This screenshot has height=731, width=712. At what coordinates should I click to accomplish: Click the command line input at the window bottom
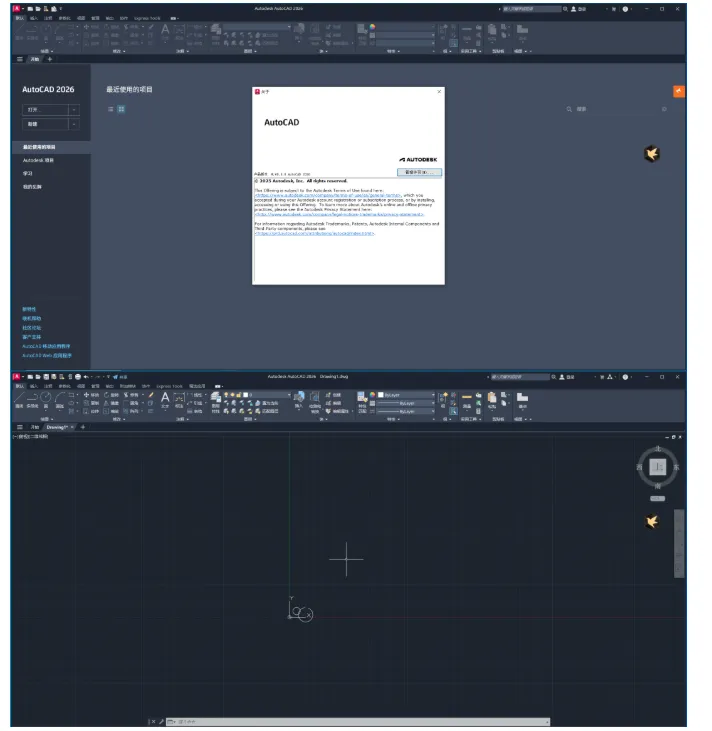[x=357, y=722]
